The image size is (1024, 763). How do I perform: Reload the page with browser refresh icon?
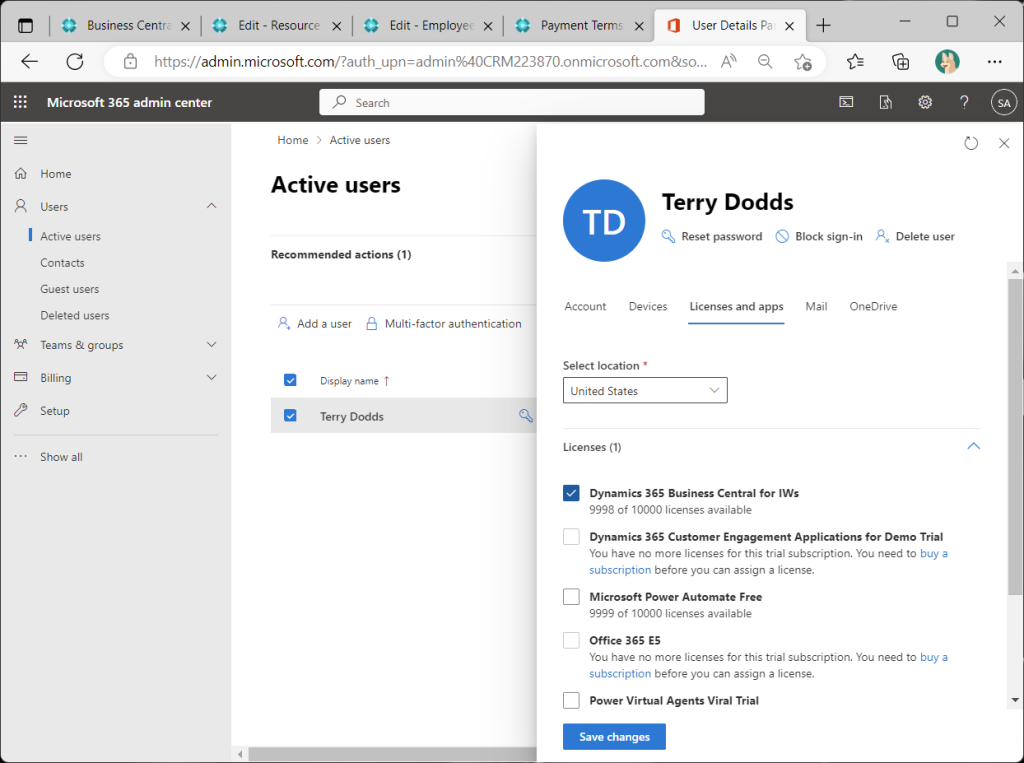click(x=75, y=61)
